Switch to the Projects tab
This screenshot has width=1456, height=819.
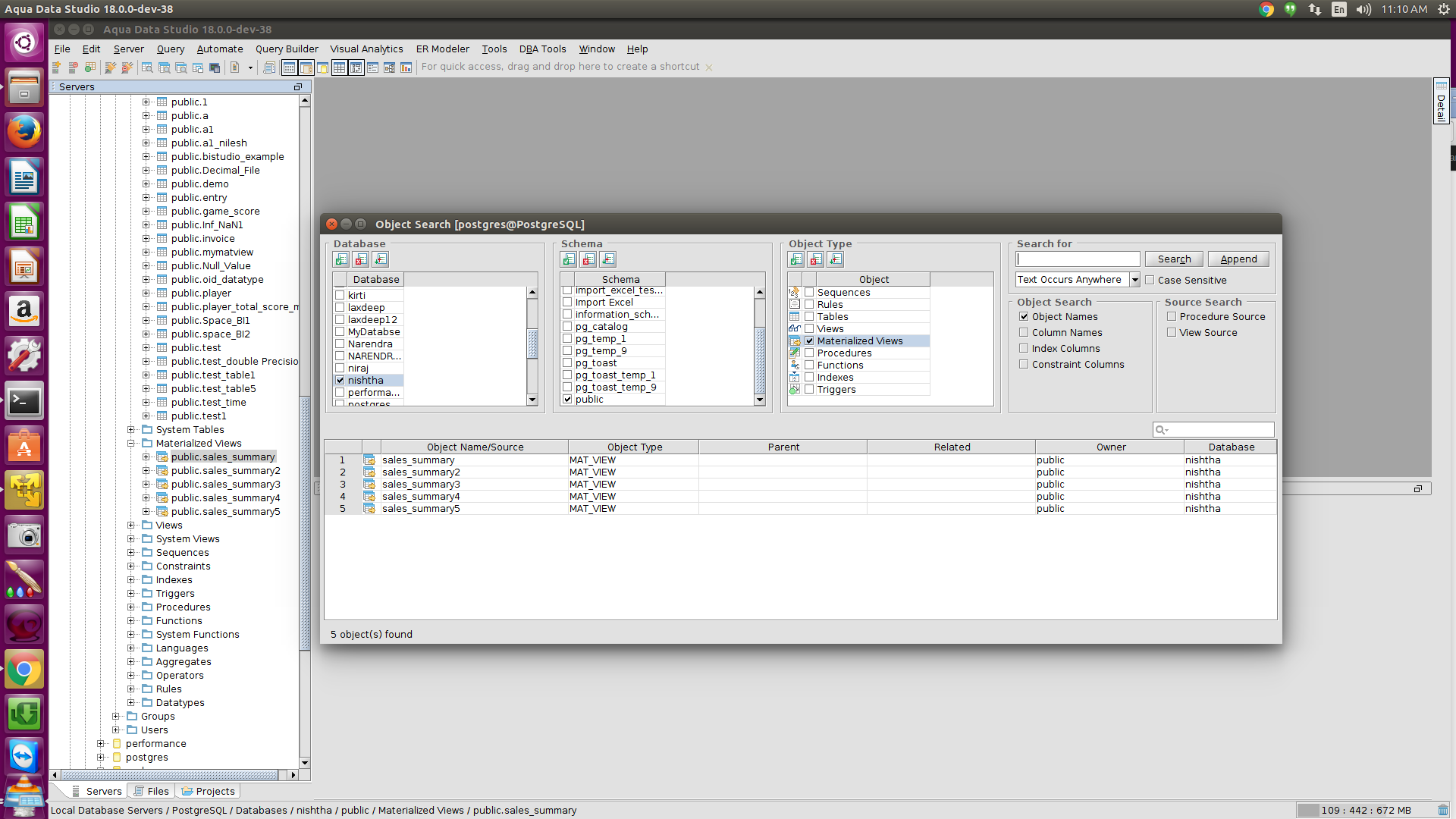point(209,791)
